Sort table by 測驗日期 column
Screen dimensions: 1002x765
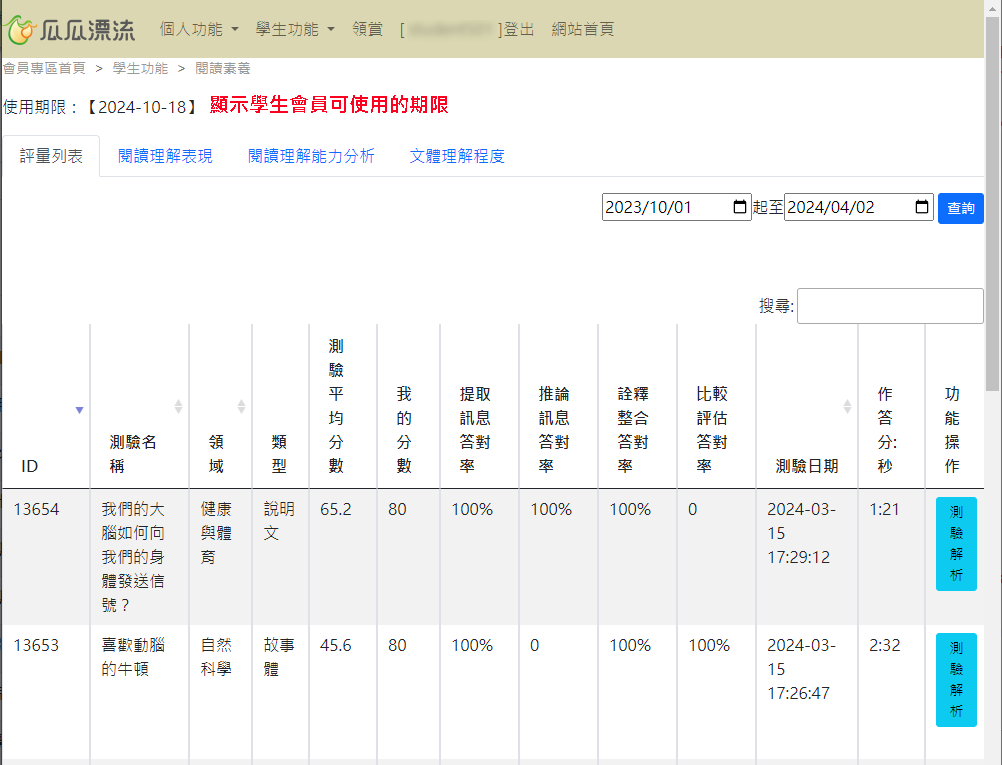pos(807,406)
